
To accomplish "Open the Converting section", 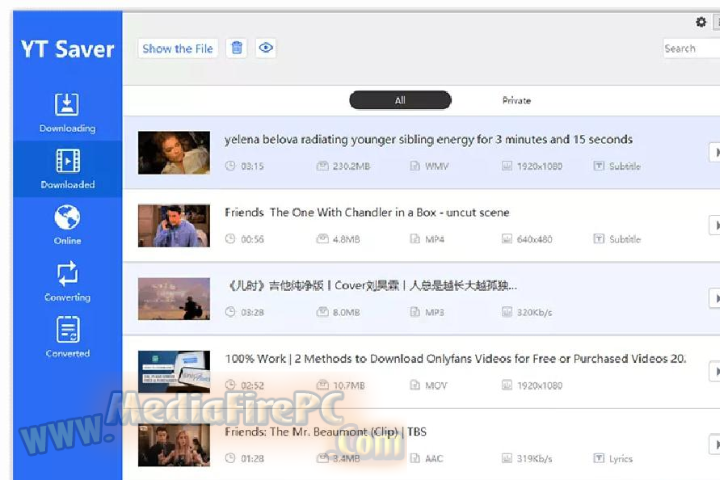I will coord(68,282).
